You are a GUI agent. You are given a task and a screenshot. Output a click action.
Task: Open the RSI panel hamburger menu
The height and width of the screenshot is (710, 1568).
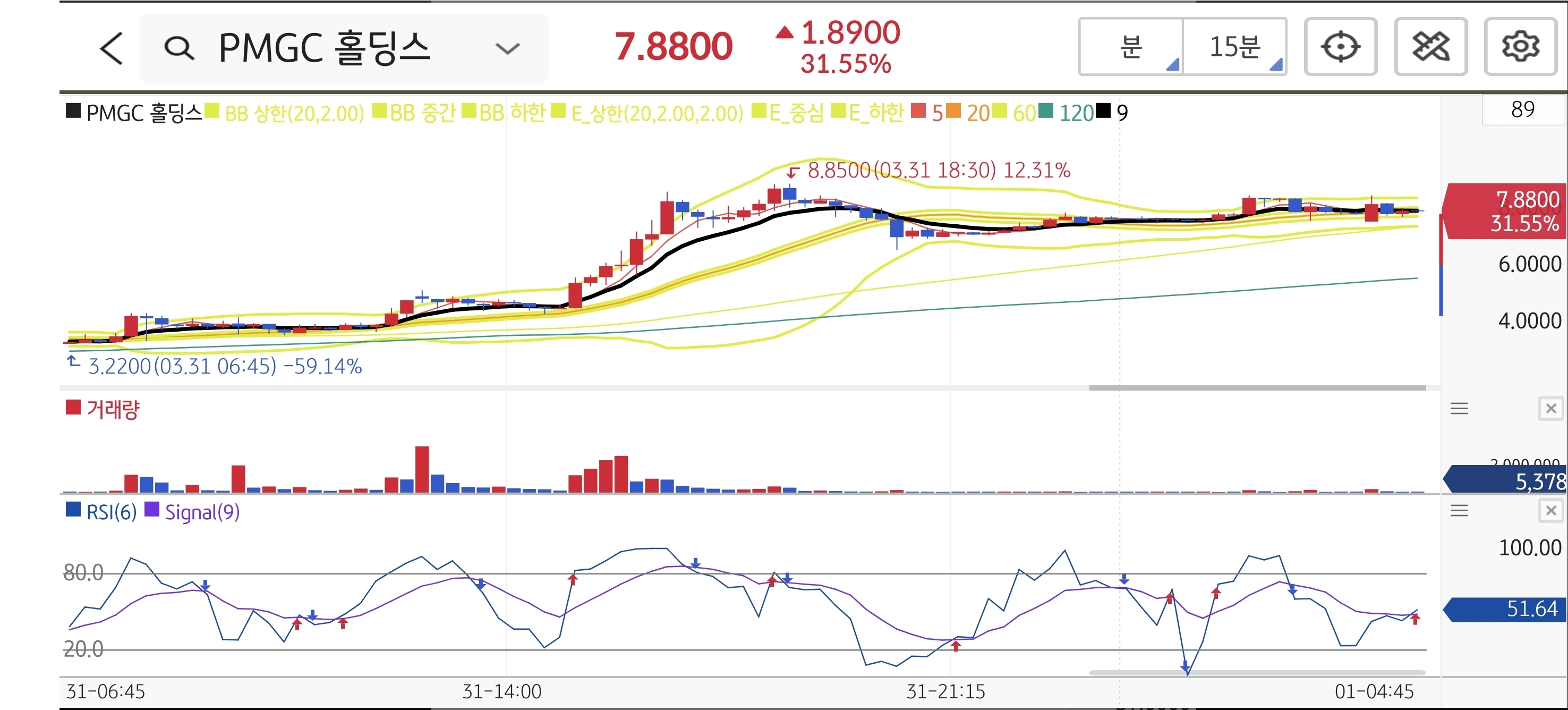(x=1459, y=510)
